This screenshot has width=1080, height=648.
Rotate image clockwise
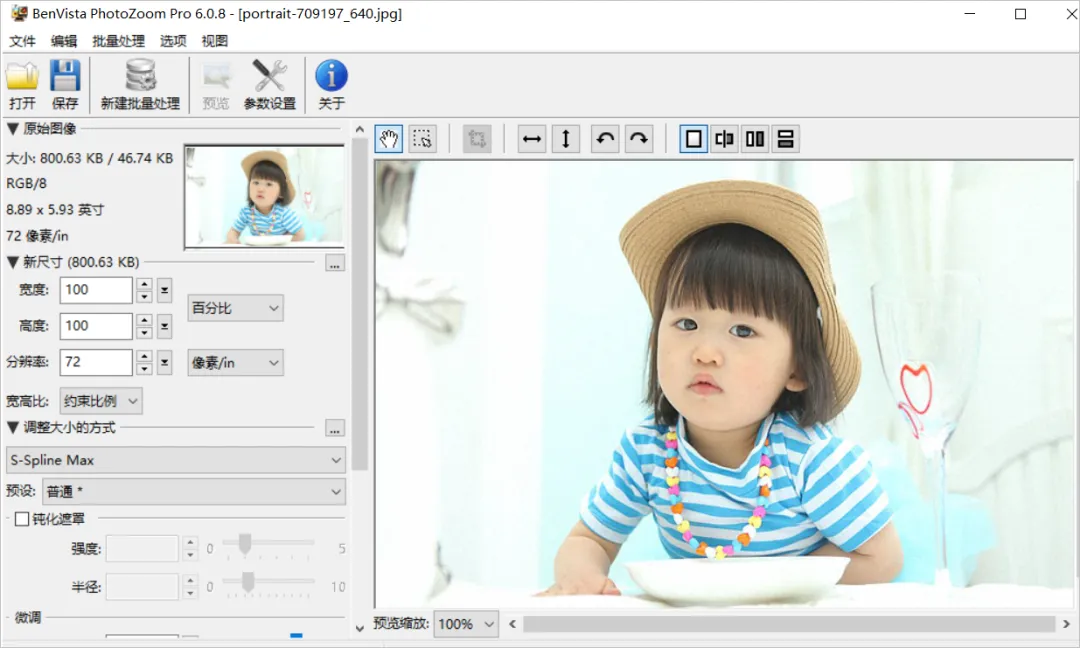(639, 139)
